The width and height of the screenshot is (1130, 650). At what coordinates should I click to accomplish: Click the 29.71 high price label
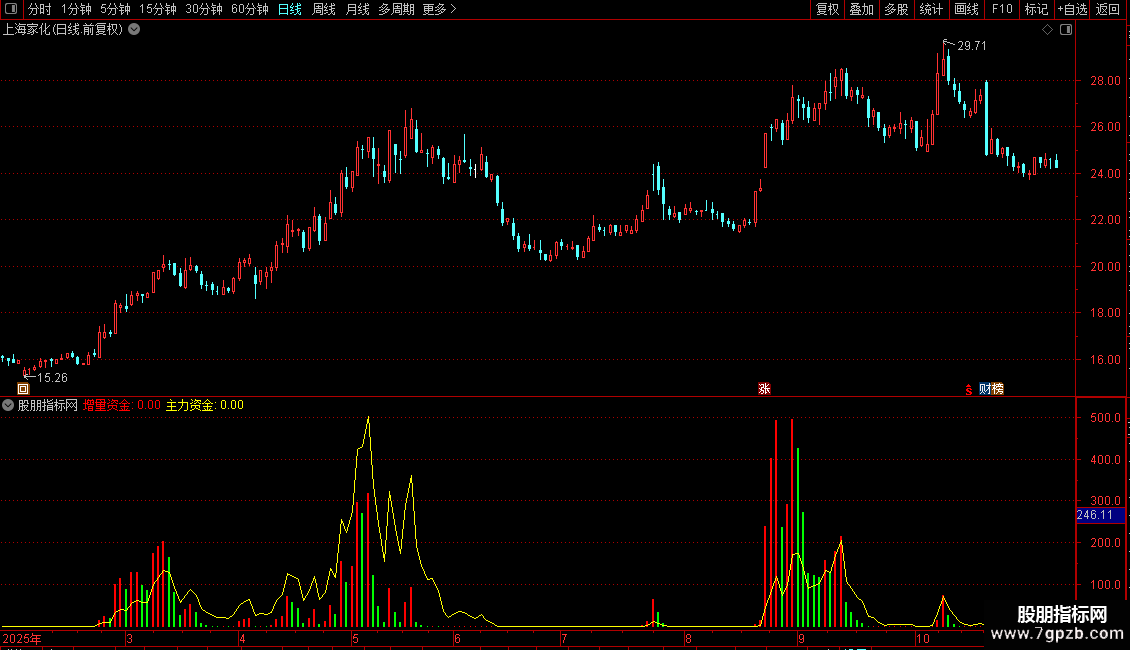tap(971, 45)
